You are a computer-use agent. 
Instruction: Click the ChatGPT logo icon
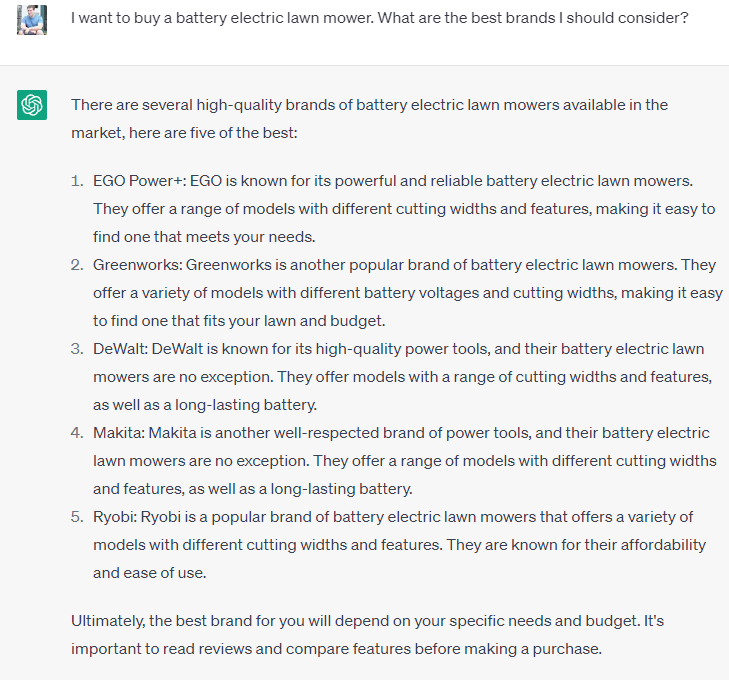[32, 105]
